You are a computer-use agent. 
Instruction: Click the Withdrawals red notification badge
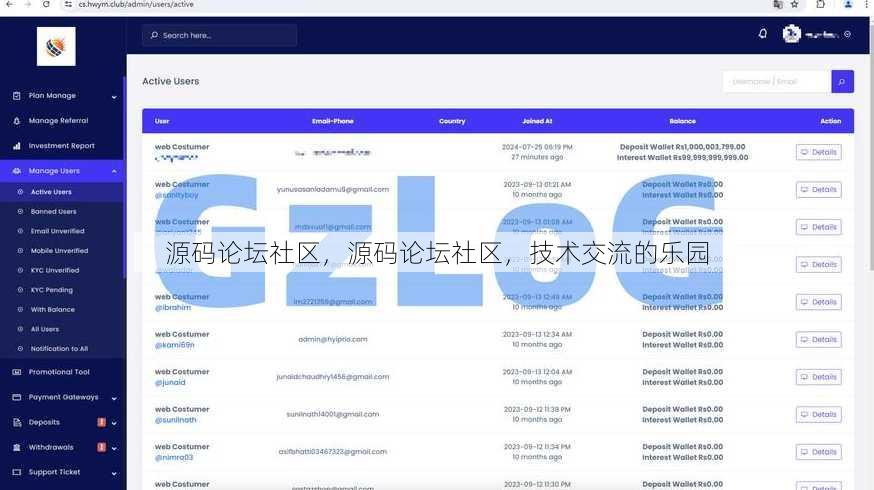click(101, 447)
